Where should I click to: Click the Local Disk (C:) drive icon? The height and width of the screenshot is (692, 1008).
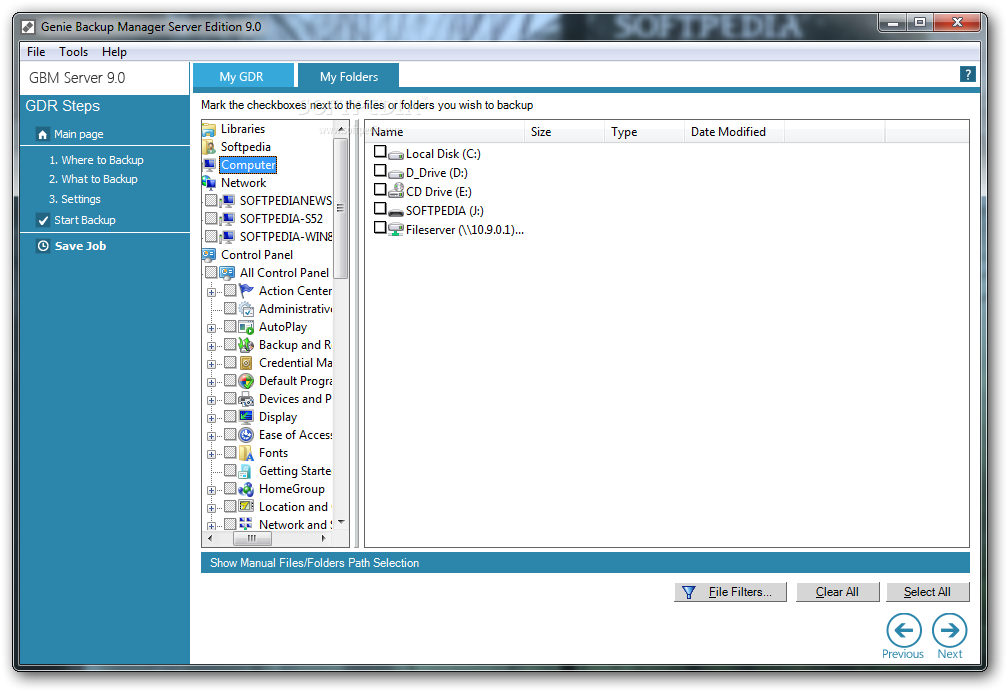(x=396, y=155)
